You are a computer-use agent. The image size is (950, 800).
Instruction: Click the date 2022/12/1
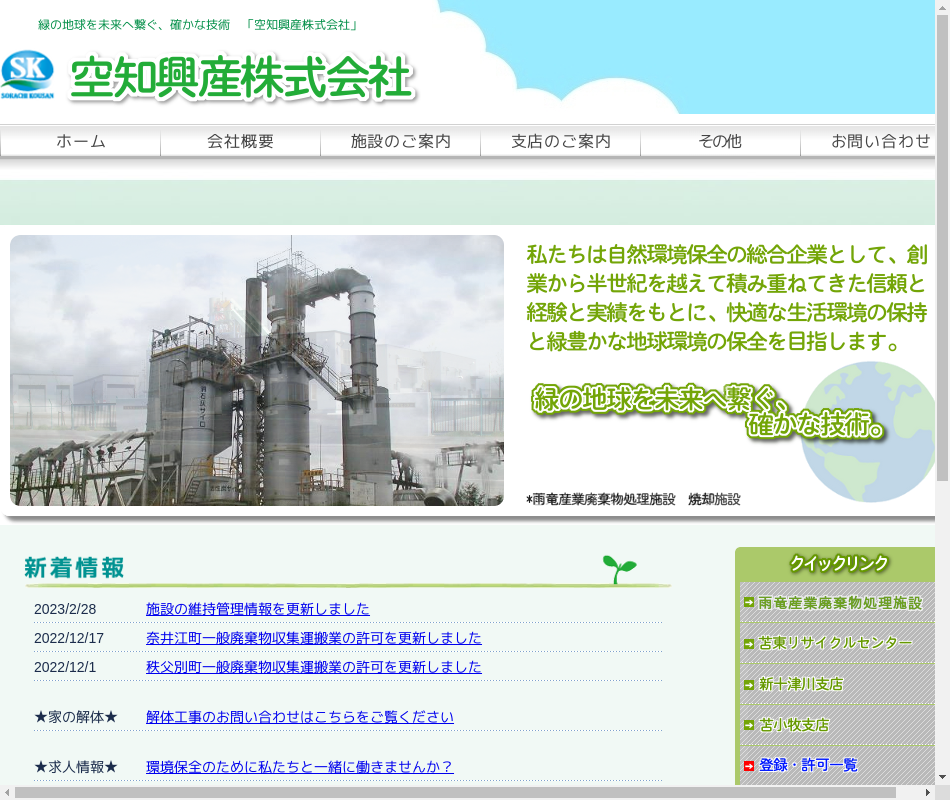tap(65, 667)
